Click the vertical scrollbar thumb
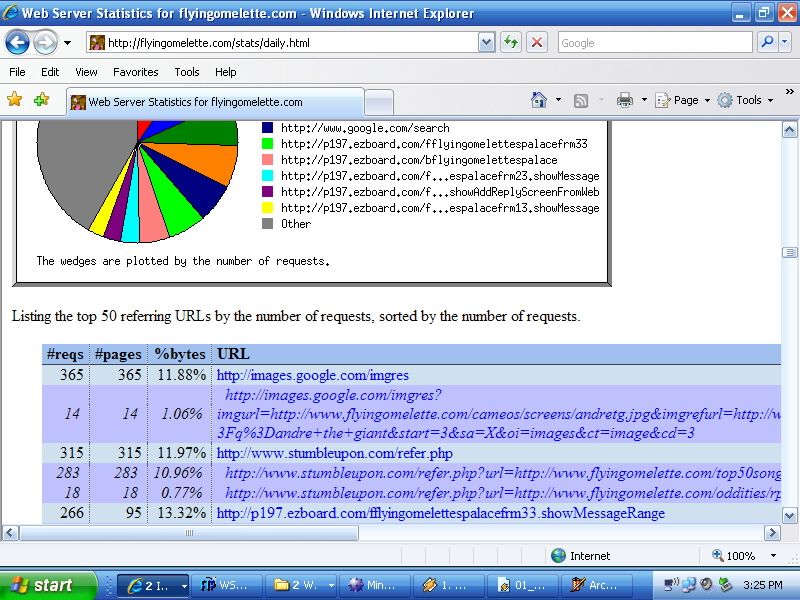The width and height of the screenshot is (800, 600). pyautogui.click(x=789, y=253)
